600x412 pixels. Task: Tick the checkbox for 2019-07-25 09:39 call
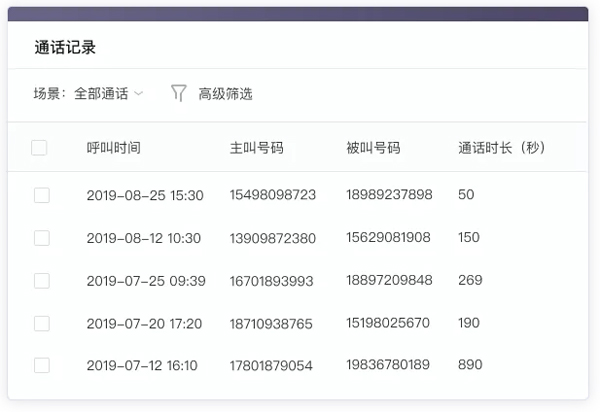41,280
